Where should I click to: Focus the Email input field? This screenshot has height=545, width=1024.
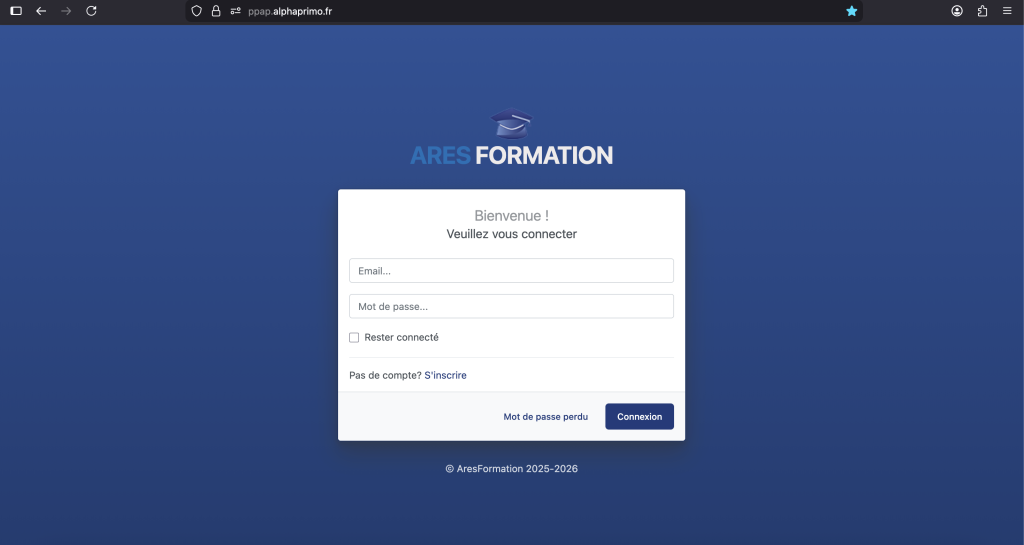click(511, 271)
